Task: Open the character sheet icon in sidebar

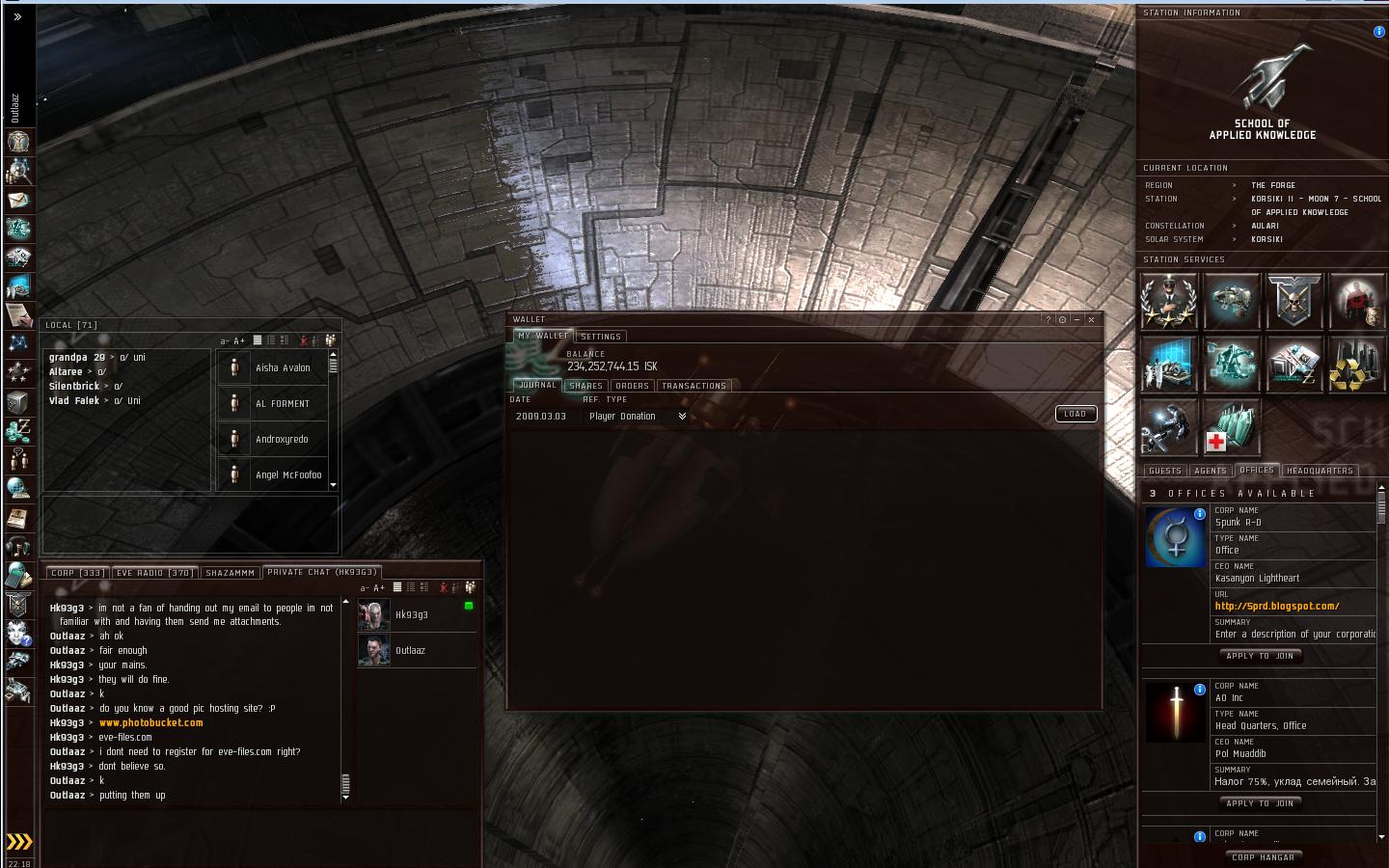Action: tap(19, 141)
